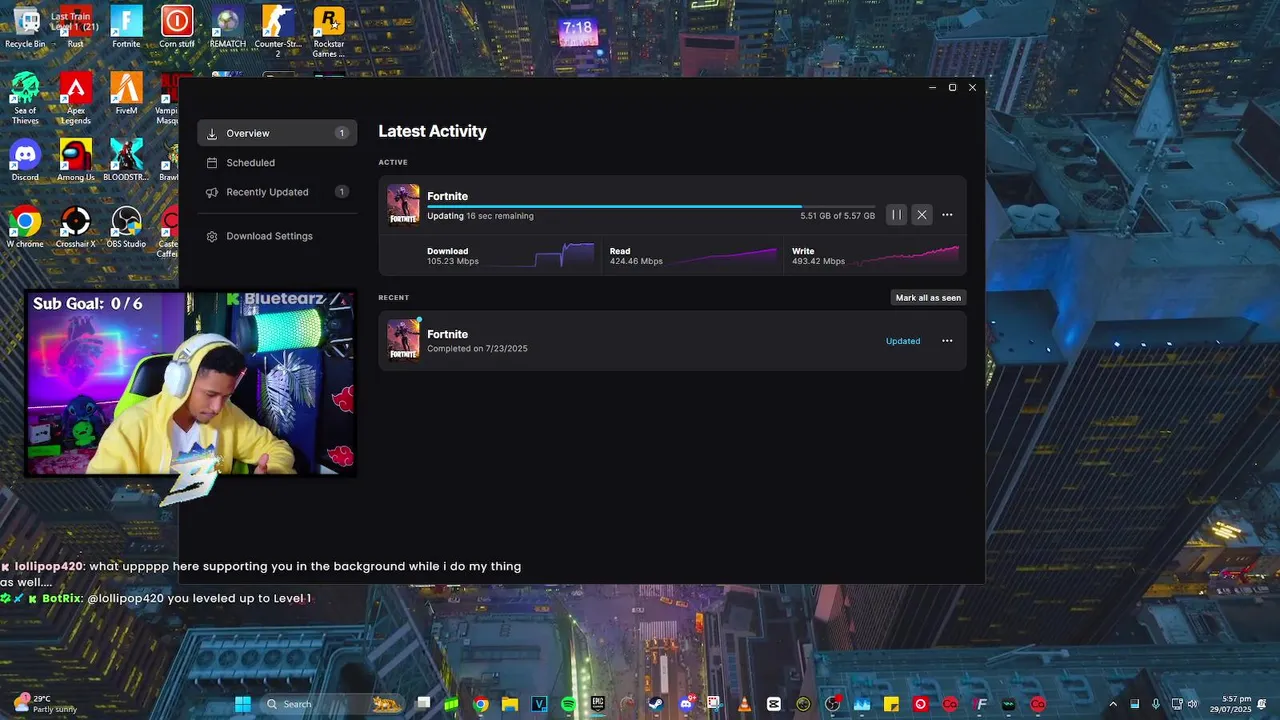Select the REMATCH desktop shortcut
This screenshot has width=1280, height=720.
(x=228, y=27)
